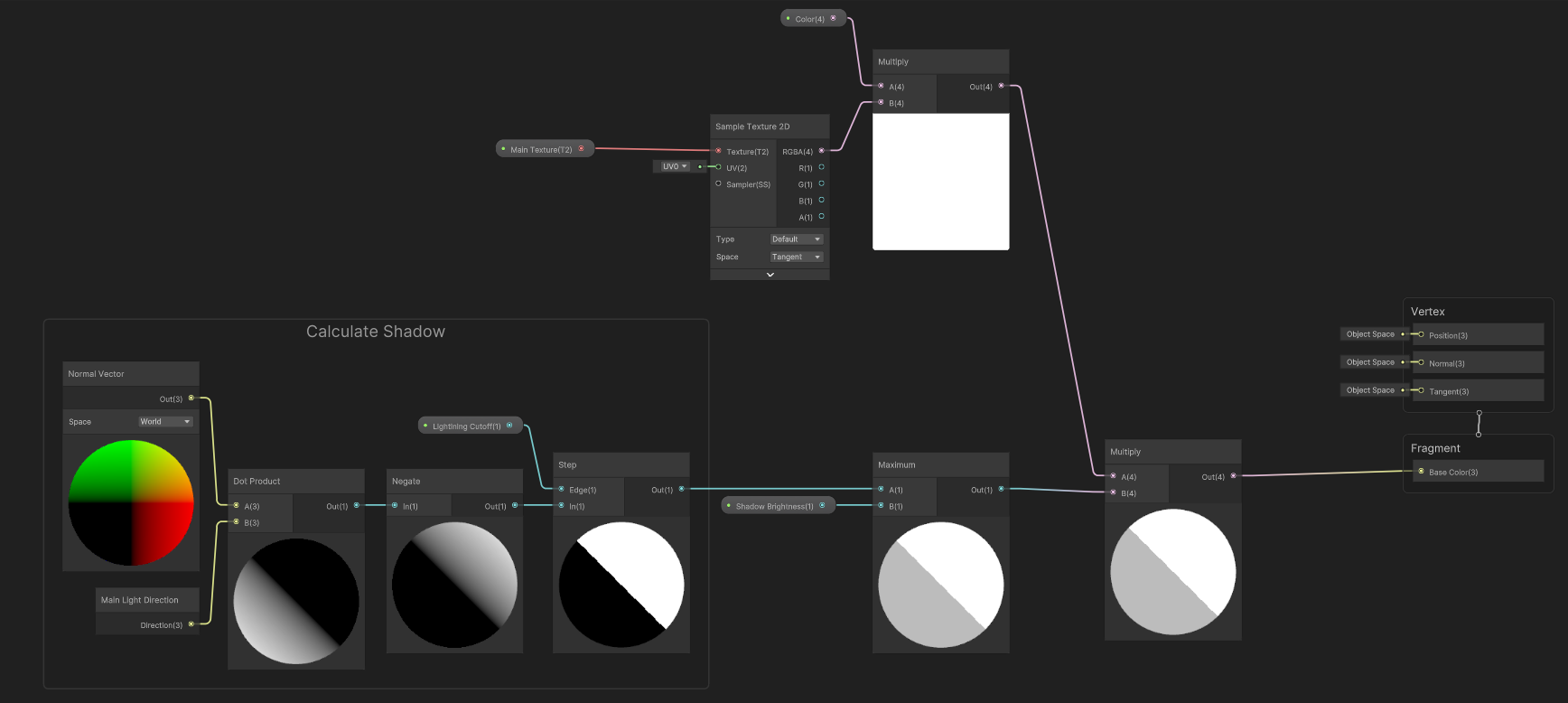Click the Edge(1) input port on Step node
The width and height of the screenshot is (1568, 703).
tap(562, 490)
